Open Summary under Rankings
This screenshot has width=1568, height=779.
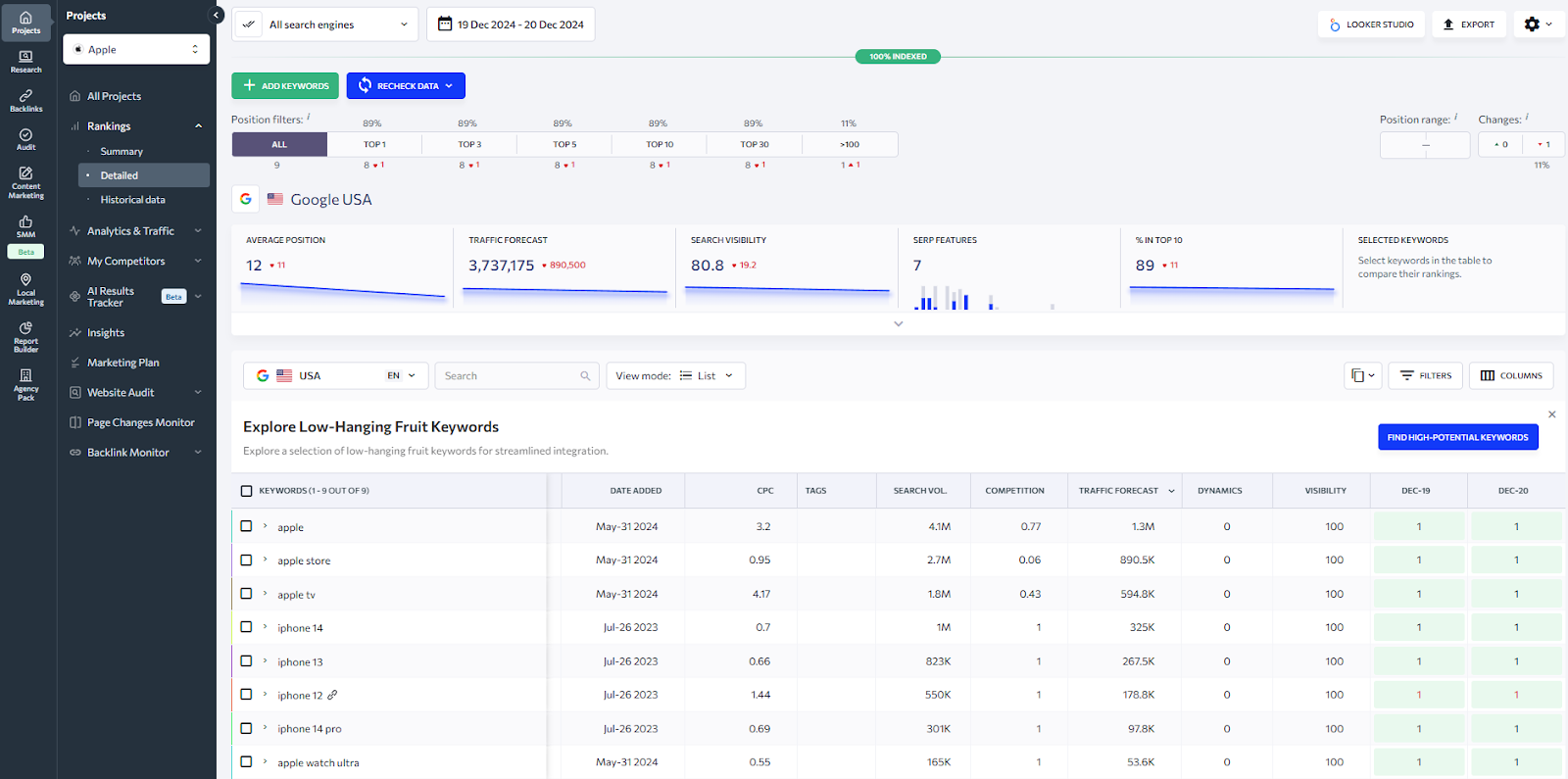tap(122, 152)
